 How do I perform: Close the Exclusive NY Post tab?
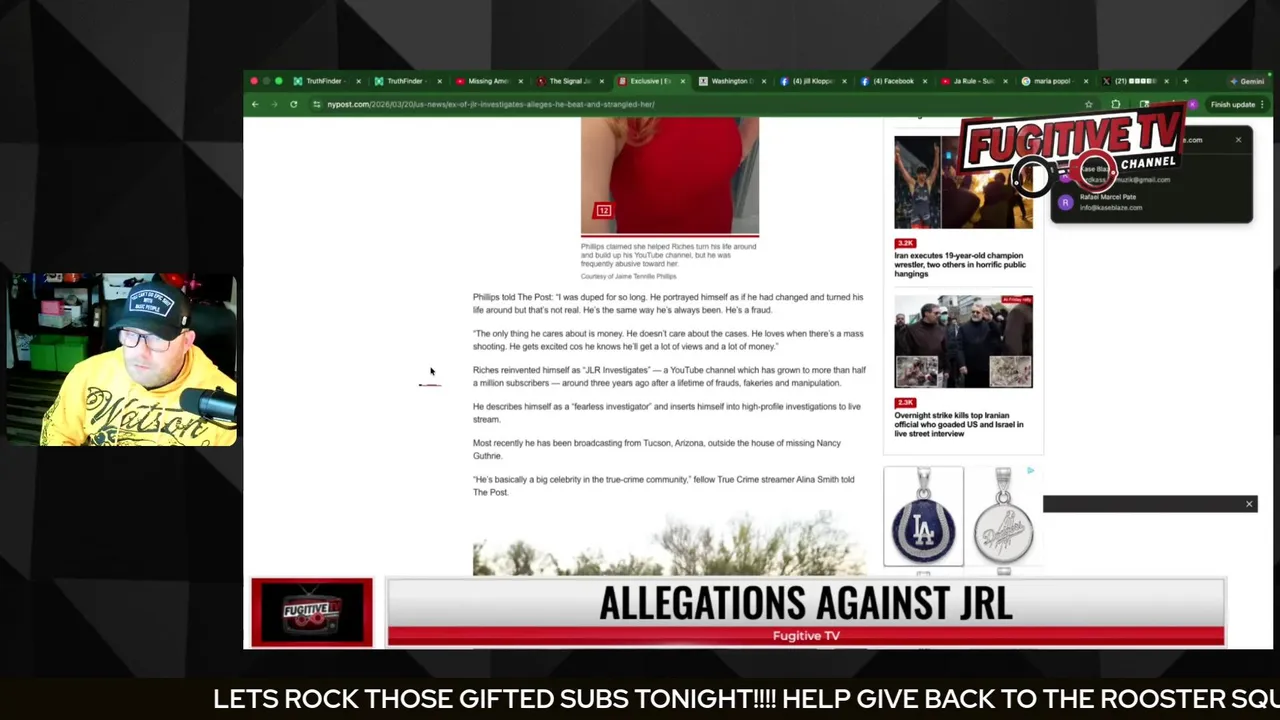(x=683, y=81)
